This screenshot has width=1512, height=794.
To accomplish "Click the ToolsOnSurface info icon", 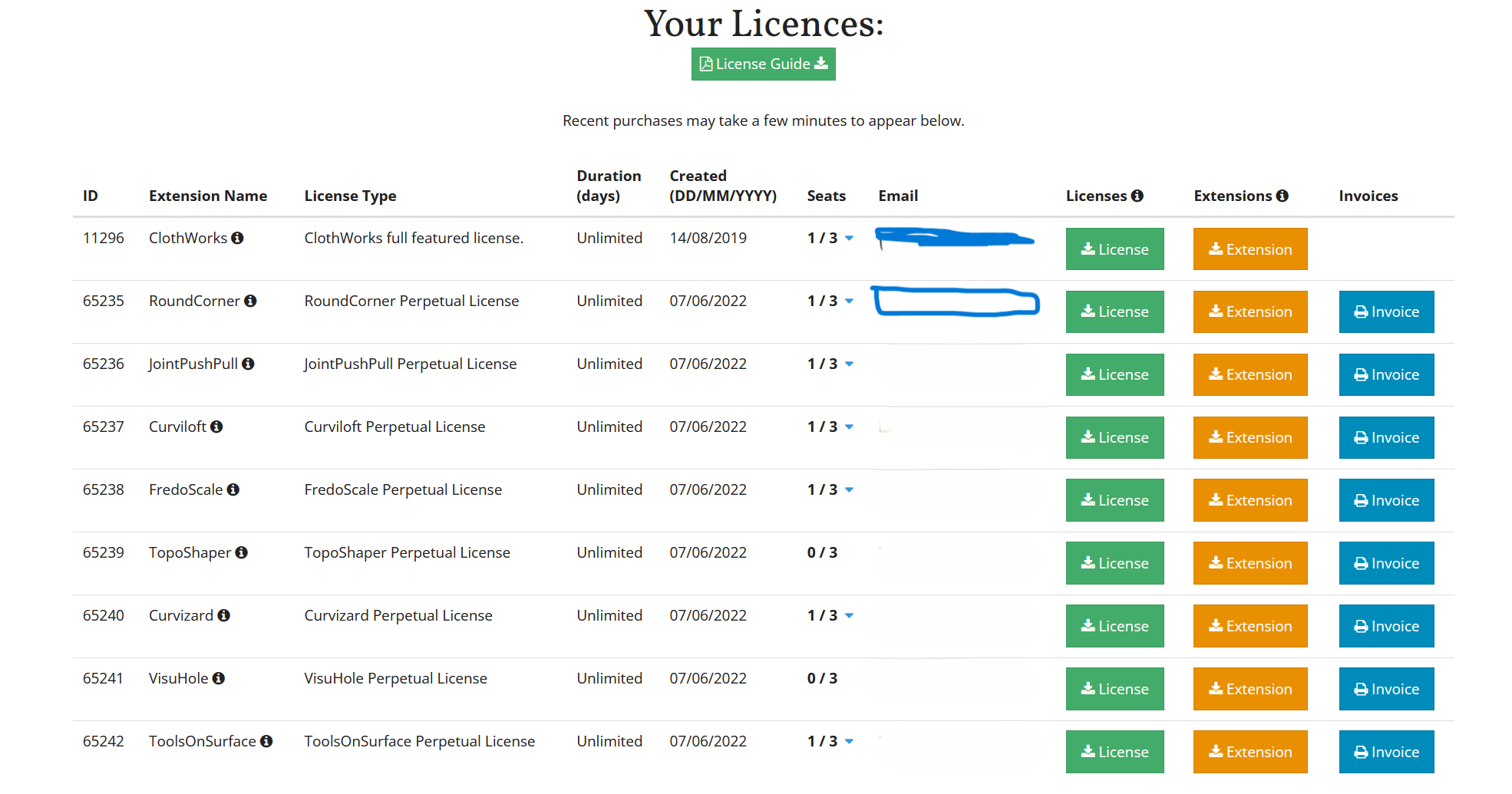I will coord(266,741).
